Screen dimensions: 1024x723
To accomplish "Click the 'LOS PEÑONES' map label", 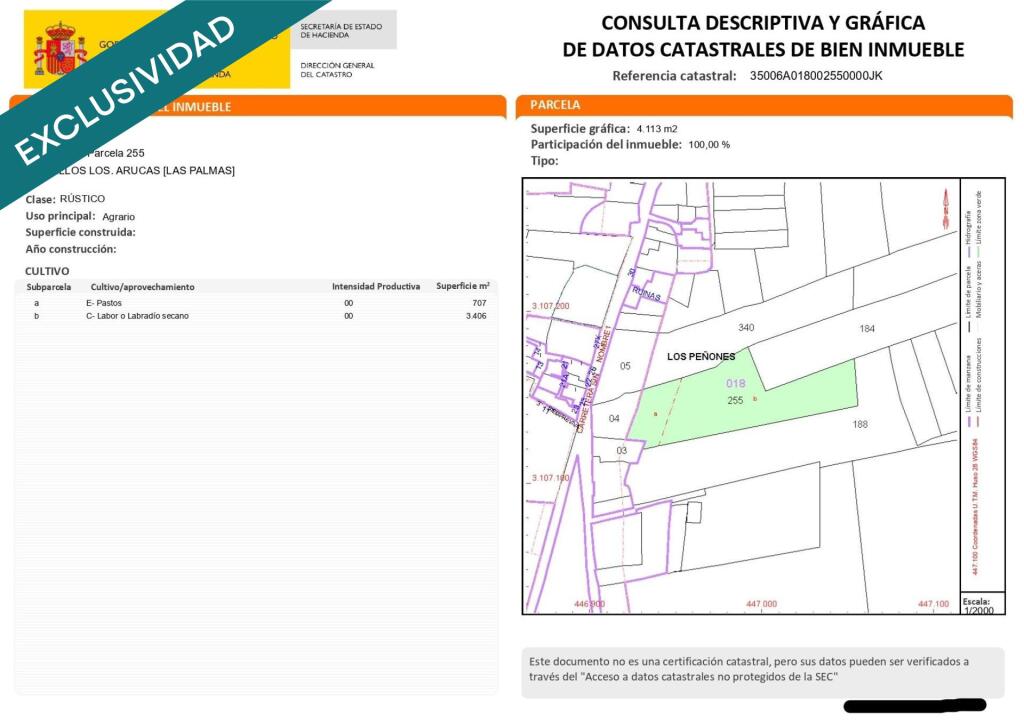I will pyautogui.click(x=701, y=357).
